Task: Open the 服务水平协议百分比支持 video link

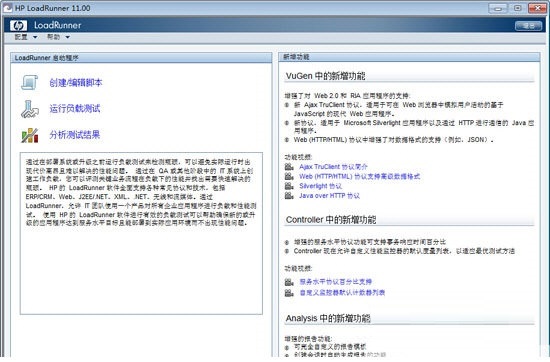Action: (x=336, y=282)
